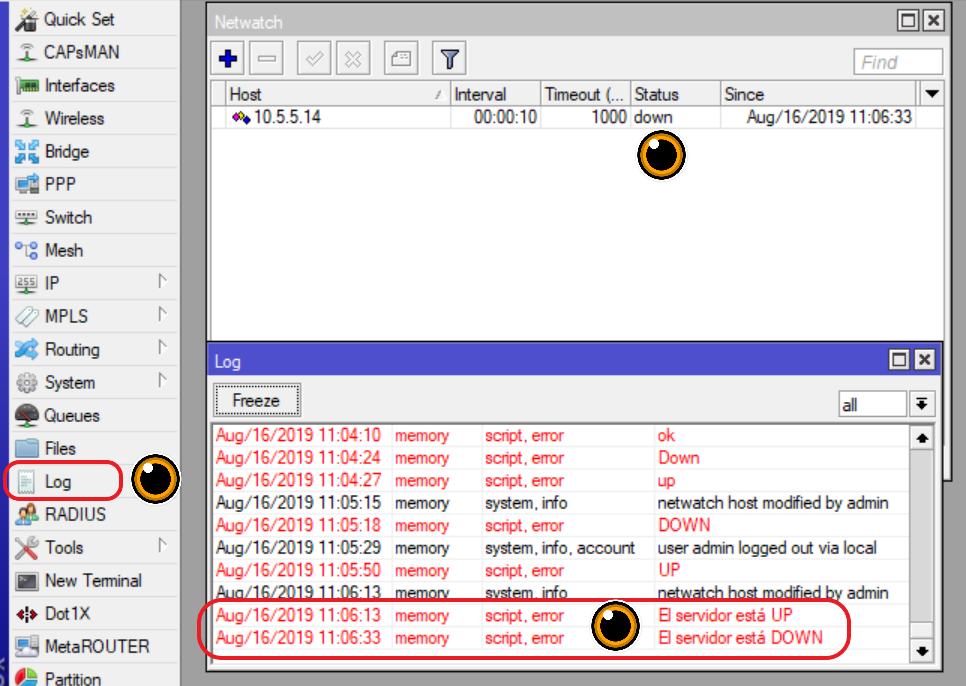Click Log scrollbar down arrow
This screenshot has height=686, width=966.
pyautogui.click(x=922, y=650)
